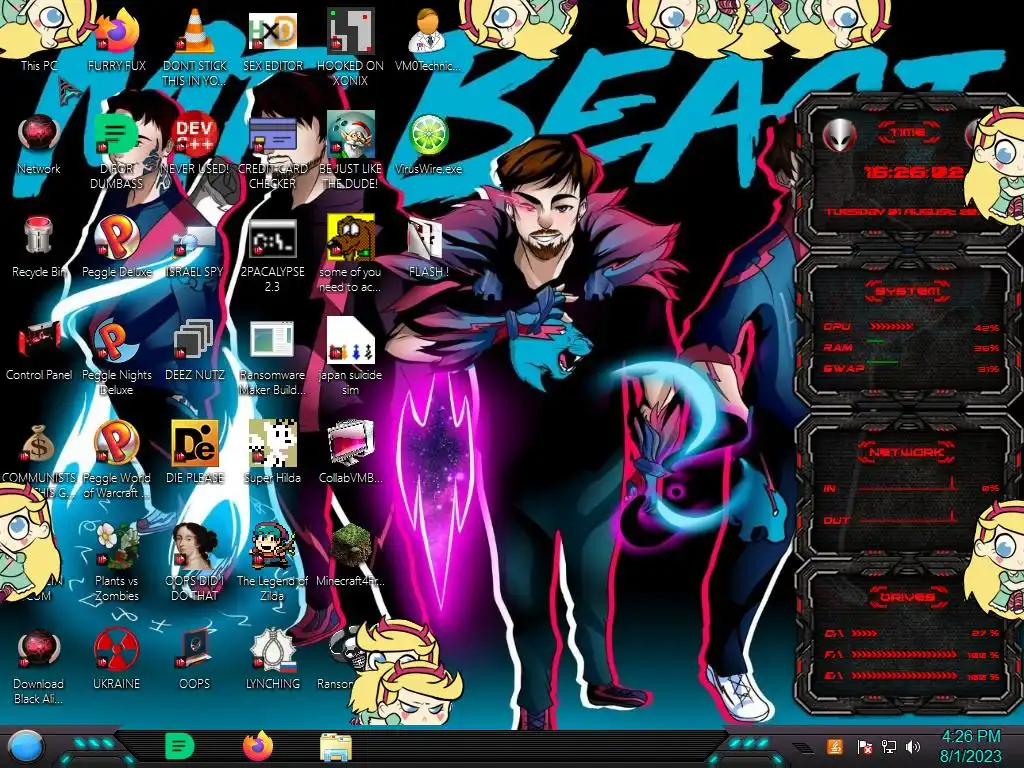Select the BE JUST LIKE THE DUDE icon

click(x=351, y=150)
